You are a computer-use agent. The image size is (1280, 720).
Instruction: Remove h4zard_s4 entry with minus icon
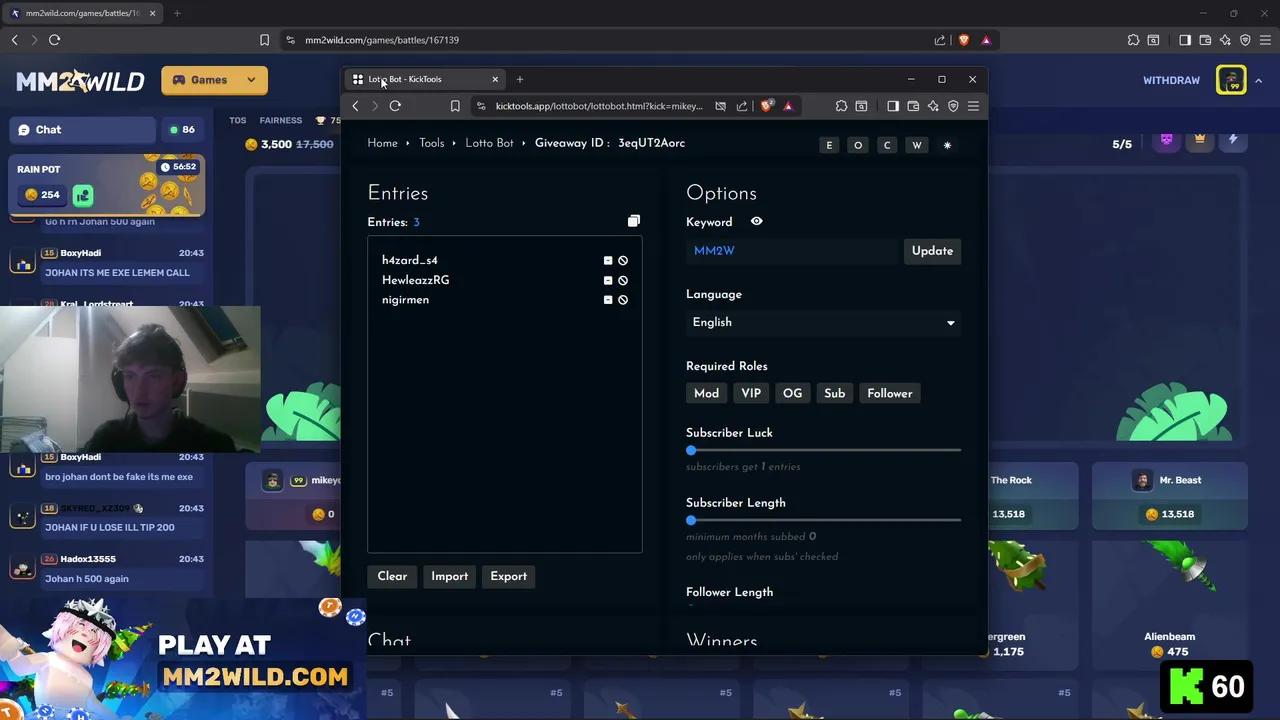click(x=608, y=261)
